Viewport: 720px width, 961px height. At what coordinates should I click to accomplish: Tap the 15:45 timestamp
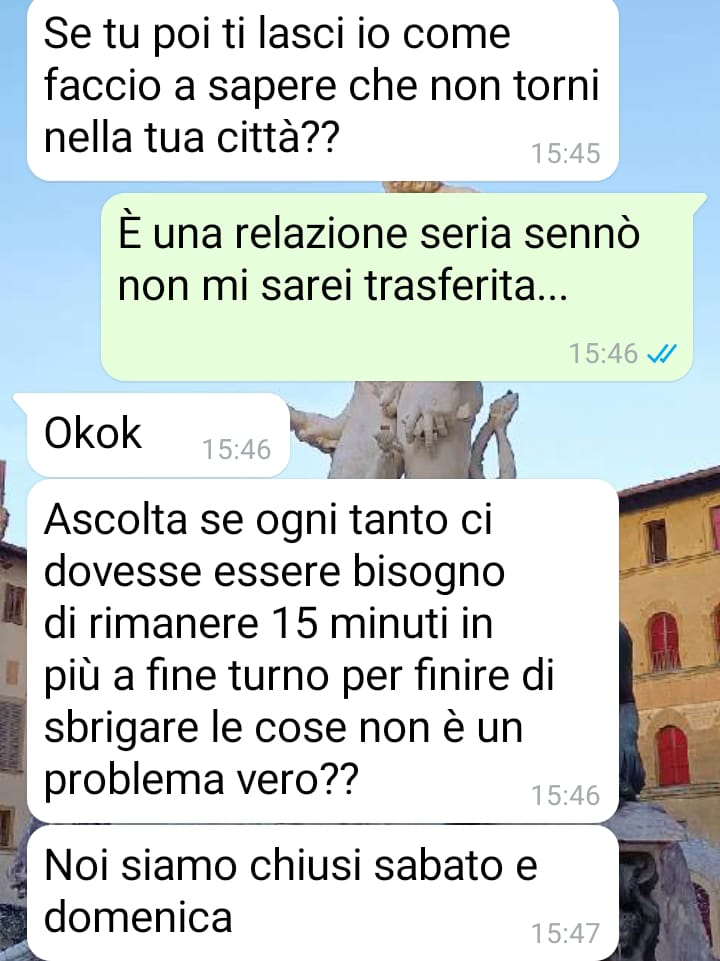565,153
